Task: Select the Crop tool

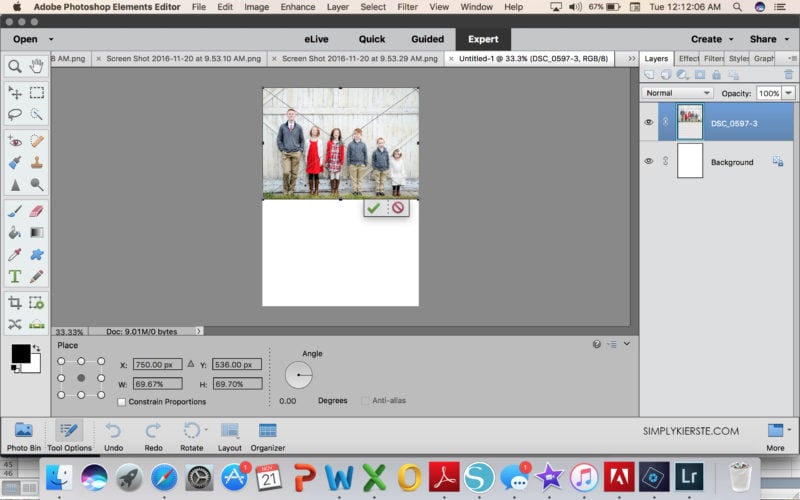Action: tap(15, 302)
